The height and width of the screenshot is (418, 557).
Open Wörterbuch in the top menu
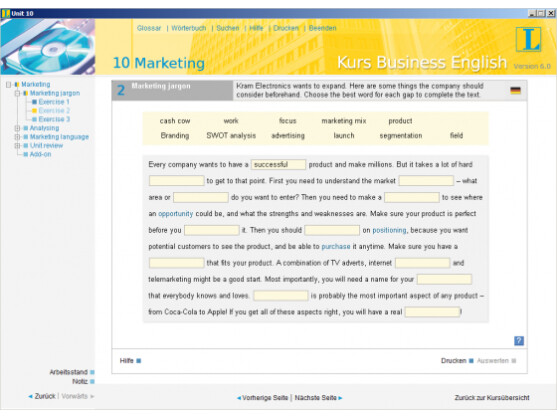coord(189,28)
